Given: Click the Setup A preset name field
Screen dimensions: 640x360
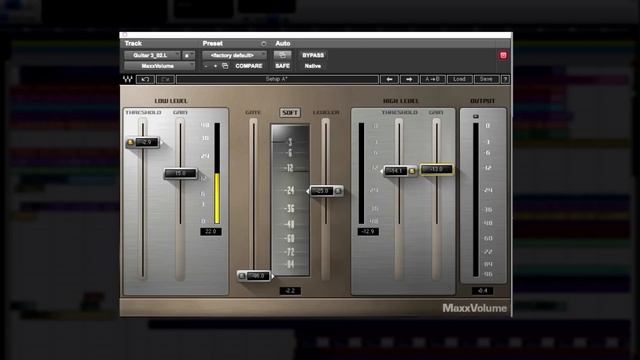Looking at the screenshot, I should click(277, 79).
